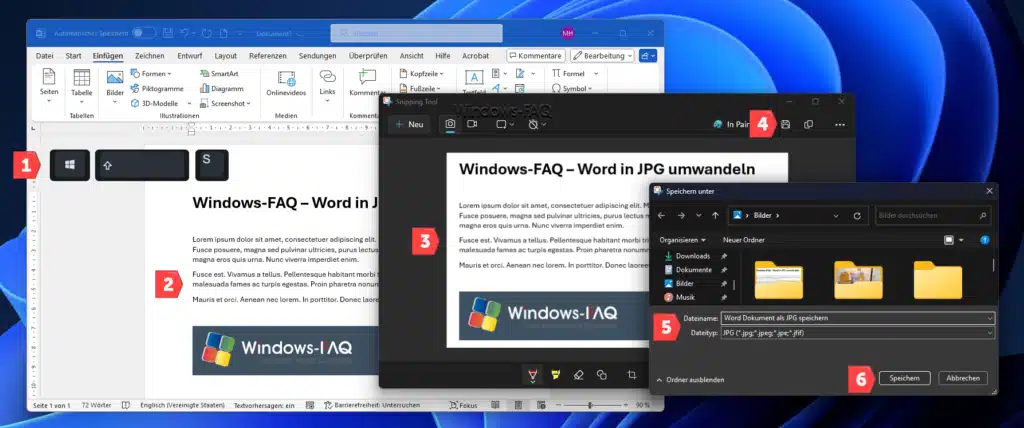Click the Bilder durchsuchen search field
The height and width of the screenshot is (428, 1024).
933,215
